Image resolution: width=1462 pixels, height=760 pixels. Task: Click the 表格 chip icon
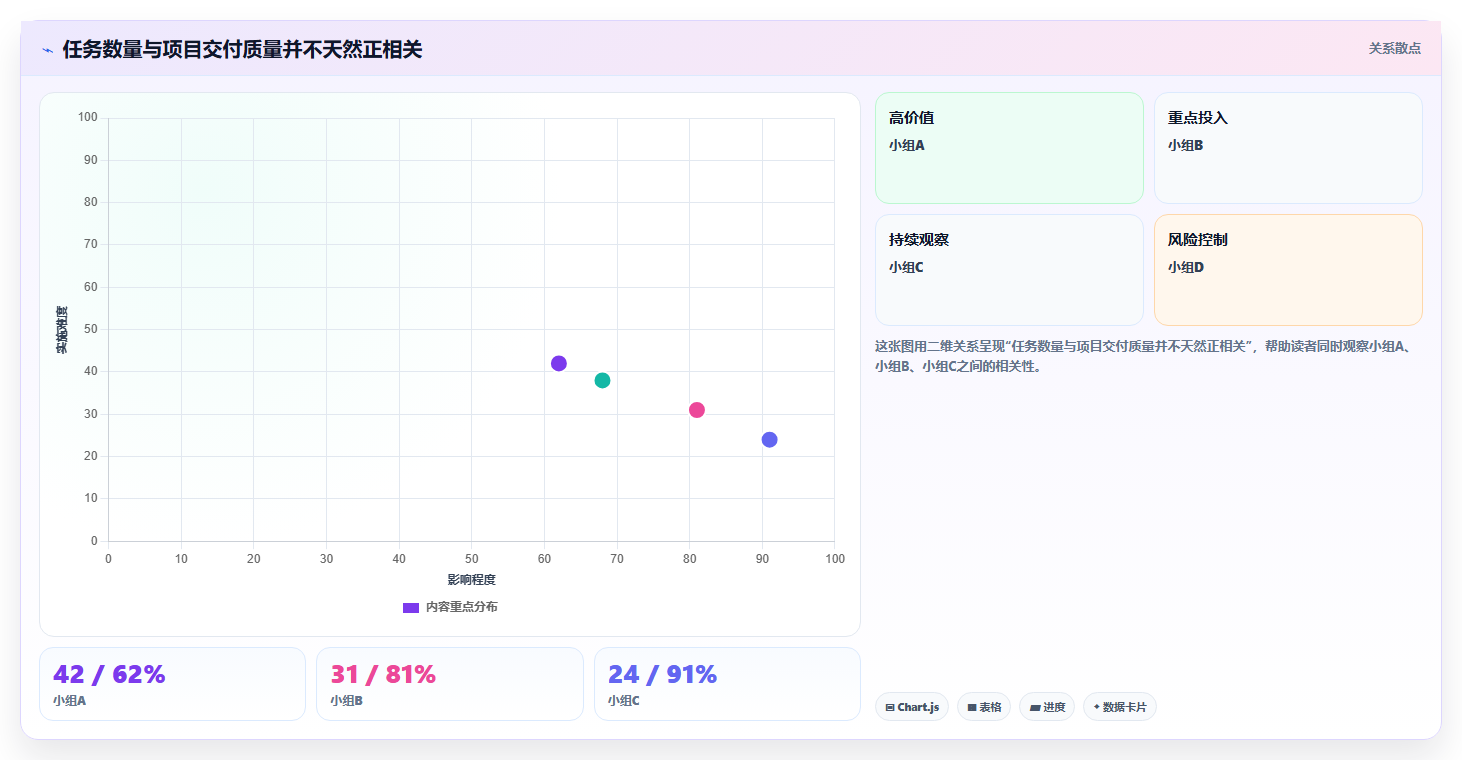pos(972,707)
